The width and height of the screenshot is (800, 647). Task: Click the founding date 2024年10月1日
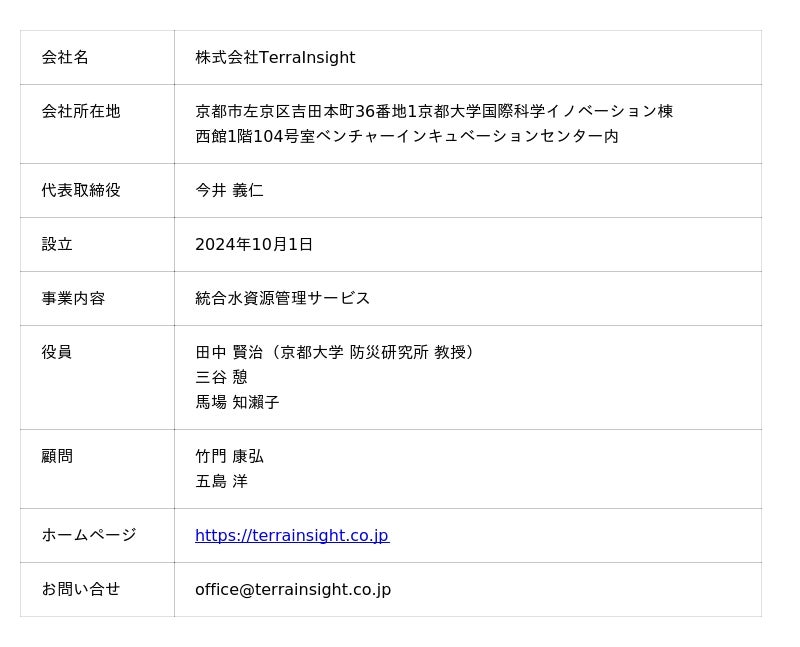pyautogui.click(x=253, y=244)
